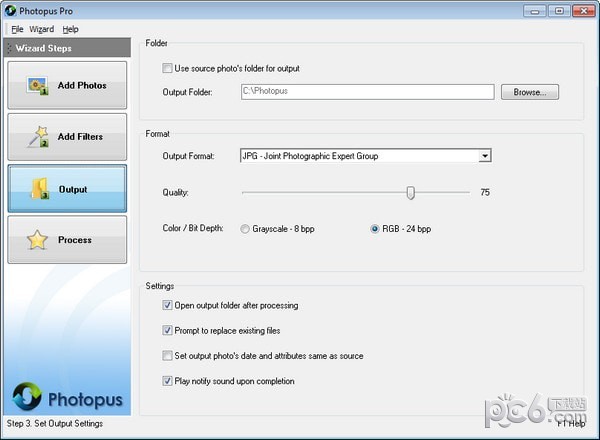
Task: Click the F1 Help indicator
Action: click(x=571, y=424)
